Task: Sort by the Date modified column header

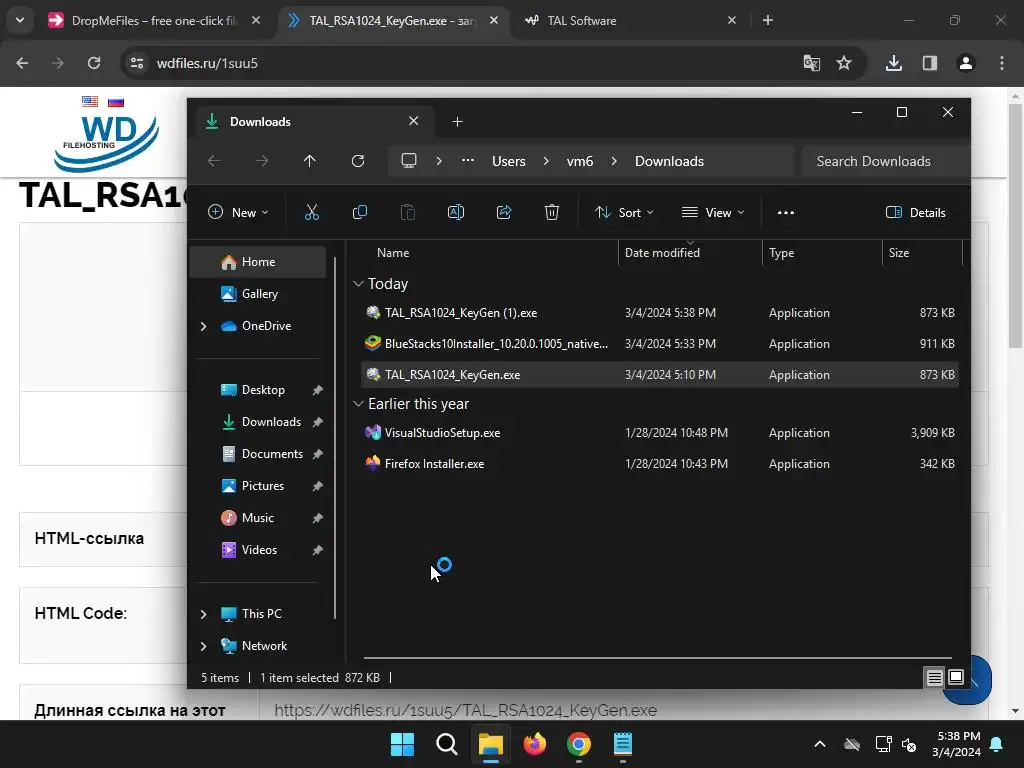Action: click(x=662, y=253)
